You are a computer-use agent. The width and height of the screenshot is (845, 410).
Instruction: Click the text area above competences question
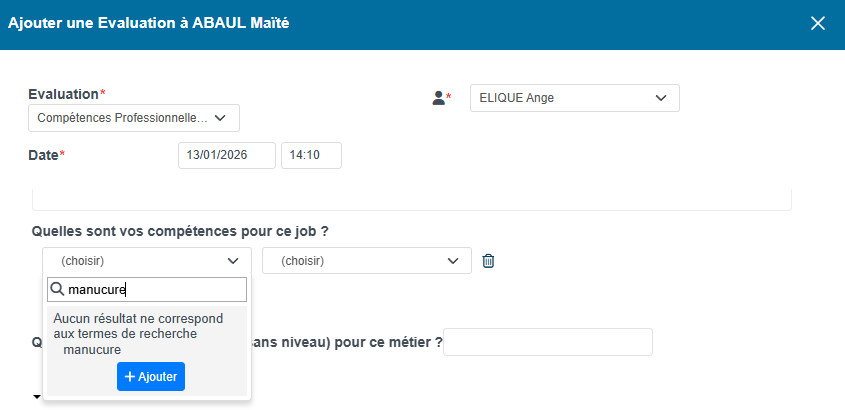click(412, 199)
